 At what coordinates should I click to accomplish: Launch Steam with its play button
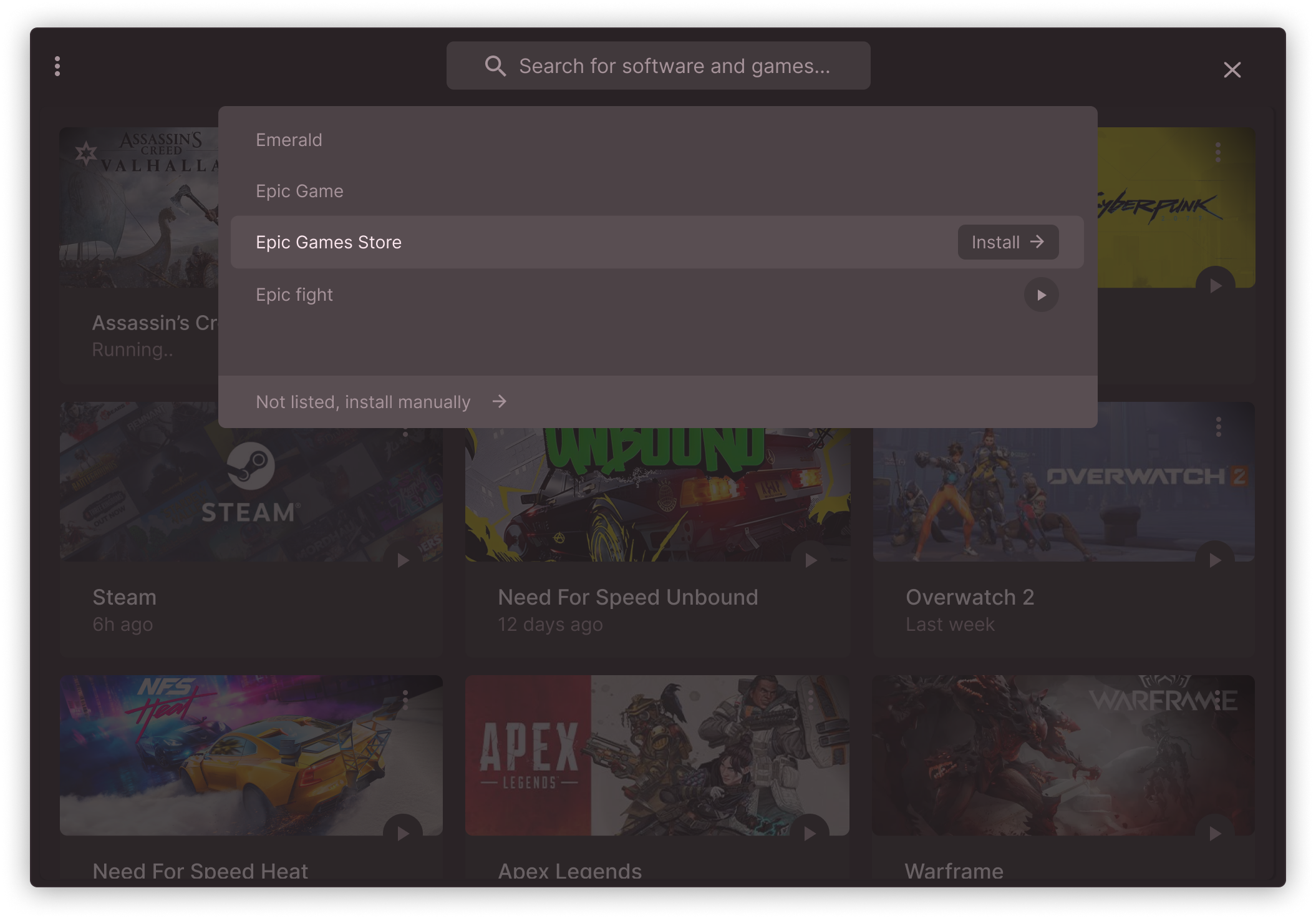point(403,560)
